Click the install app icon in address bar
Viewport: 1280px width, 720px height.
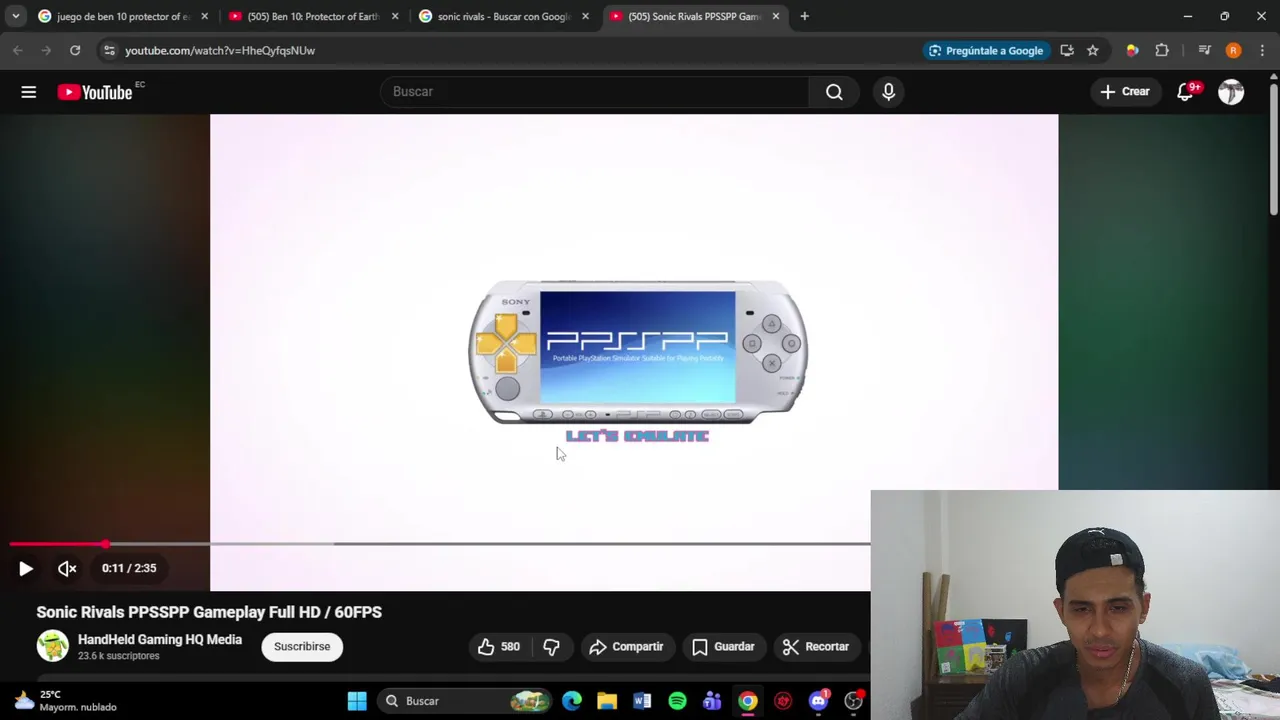point(1067,50)
